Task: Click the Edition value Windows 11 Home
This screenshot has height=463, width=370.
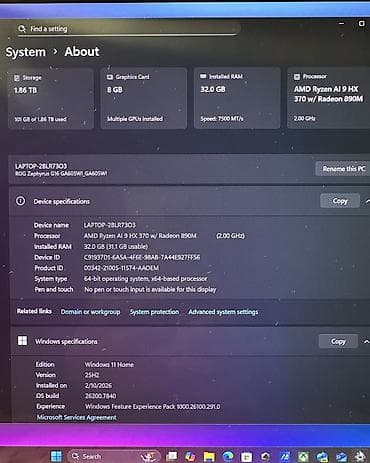Action: (x=109, y=365)
